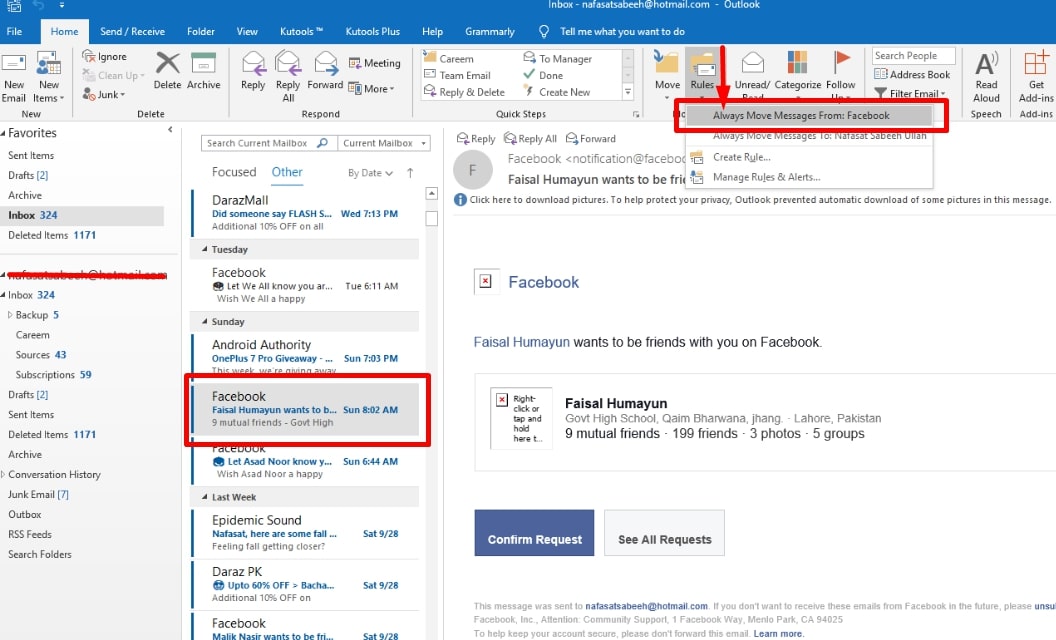Archive the selected message
Image resolution: width=1056 pixels, height=640 pixels.
203,71
